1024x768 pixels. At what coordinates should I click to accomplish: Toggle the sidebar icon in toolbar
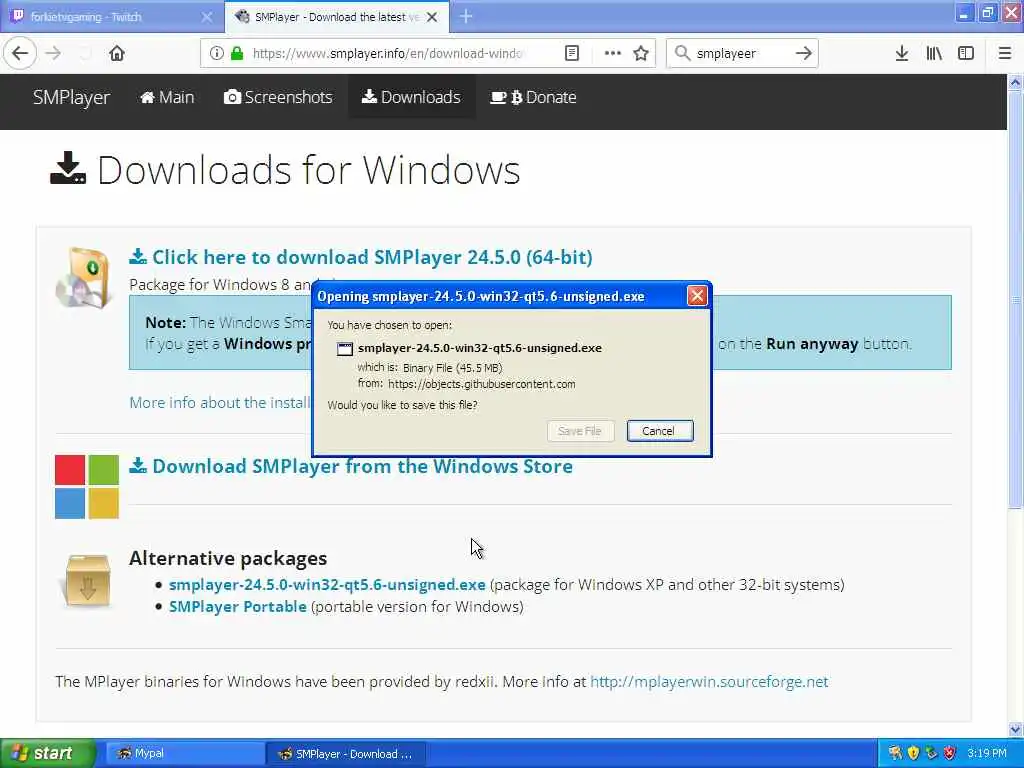[966, 54]
